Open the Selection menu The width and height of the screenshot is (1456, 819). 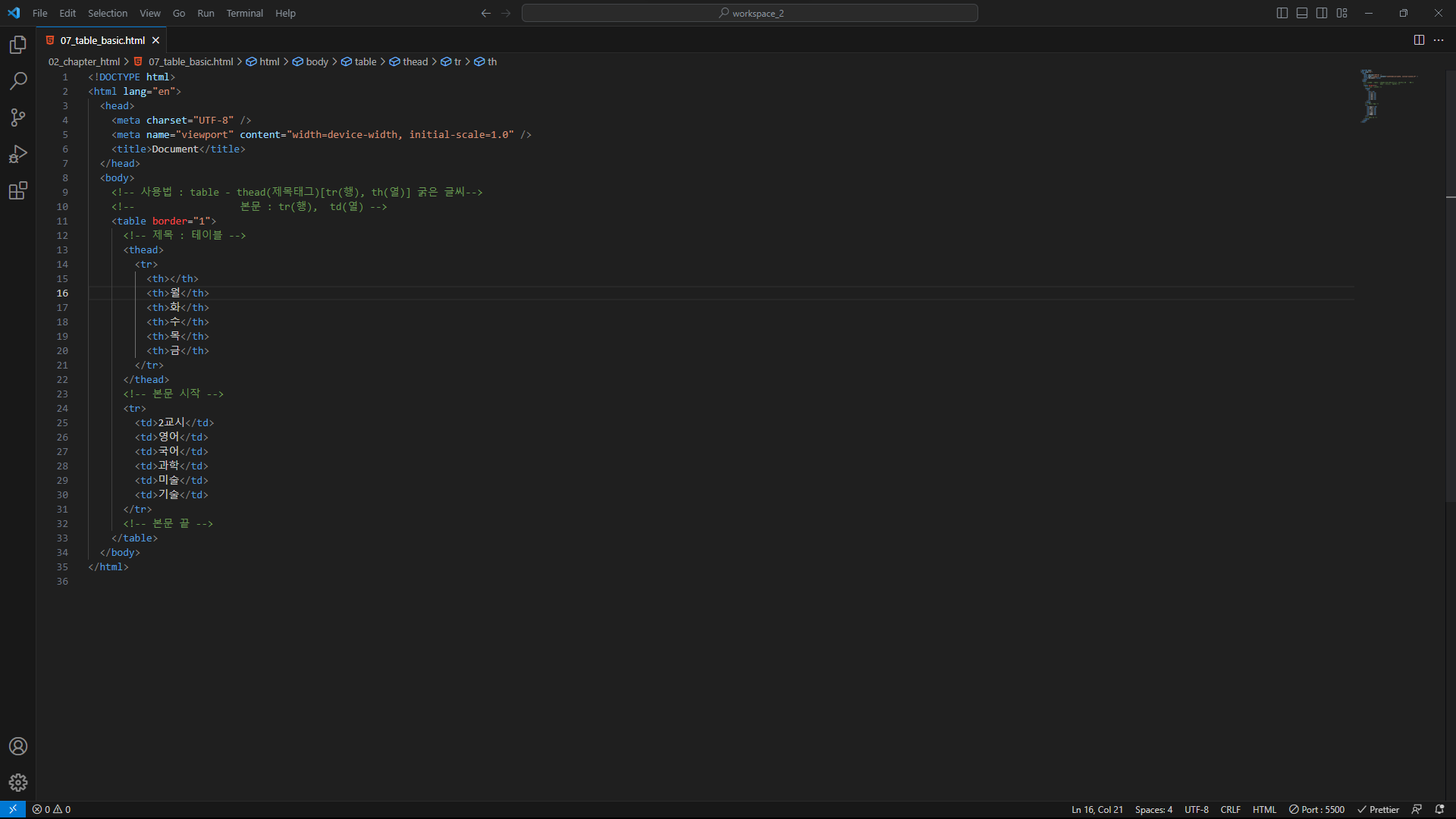(108, 13)
